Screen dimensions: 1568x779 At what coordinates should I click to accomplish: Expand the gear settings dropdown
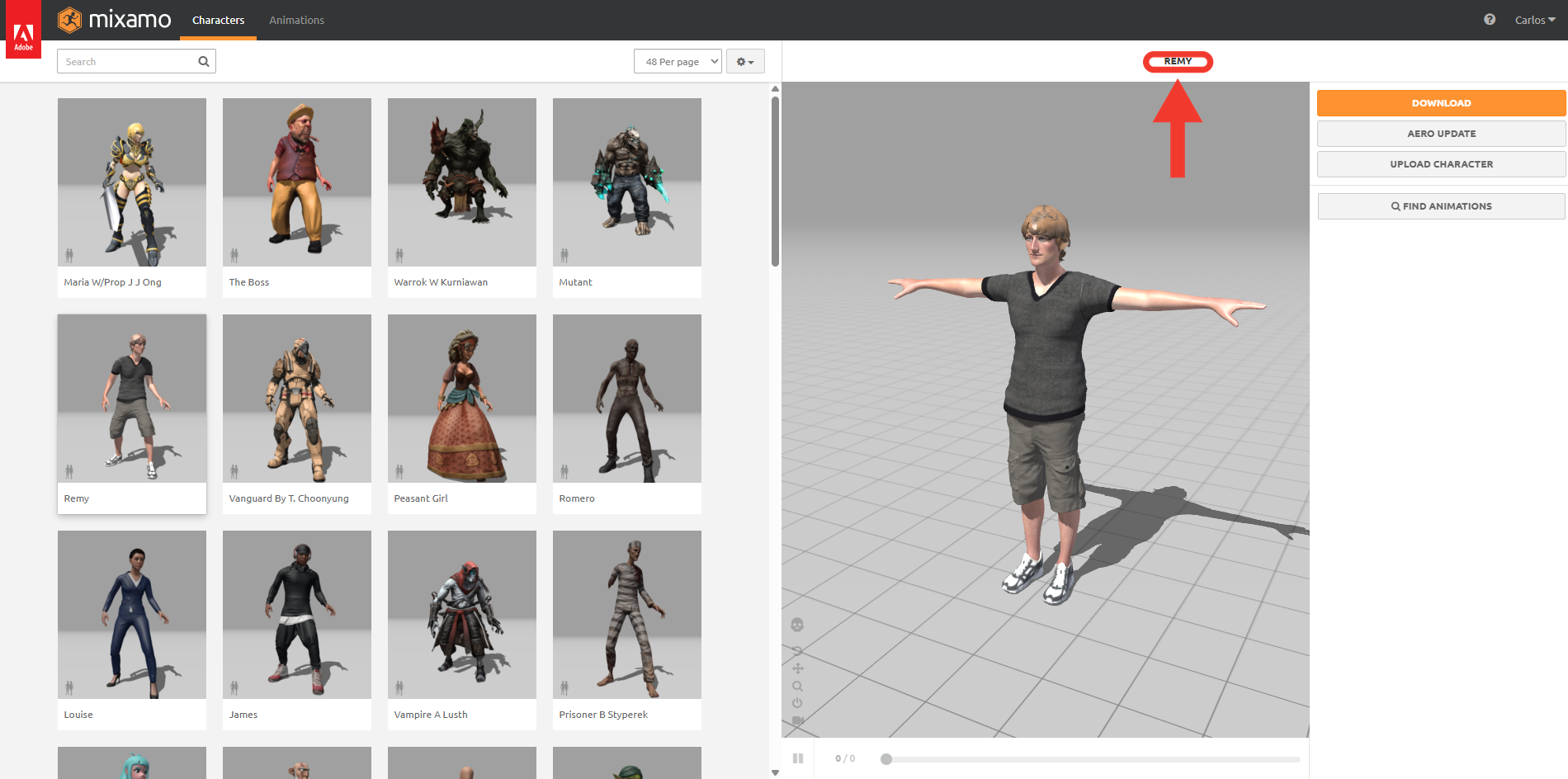745,61
